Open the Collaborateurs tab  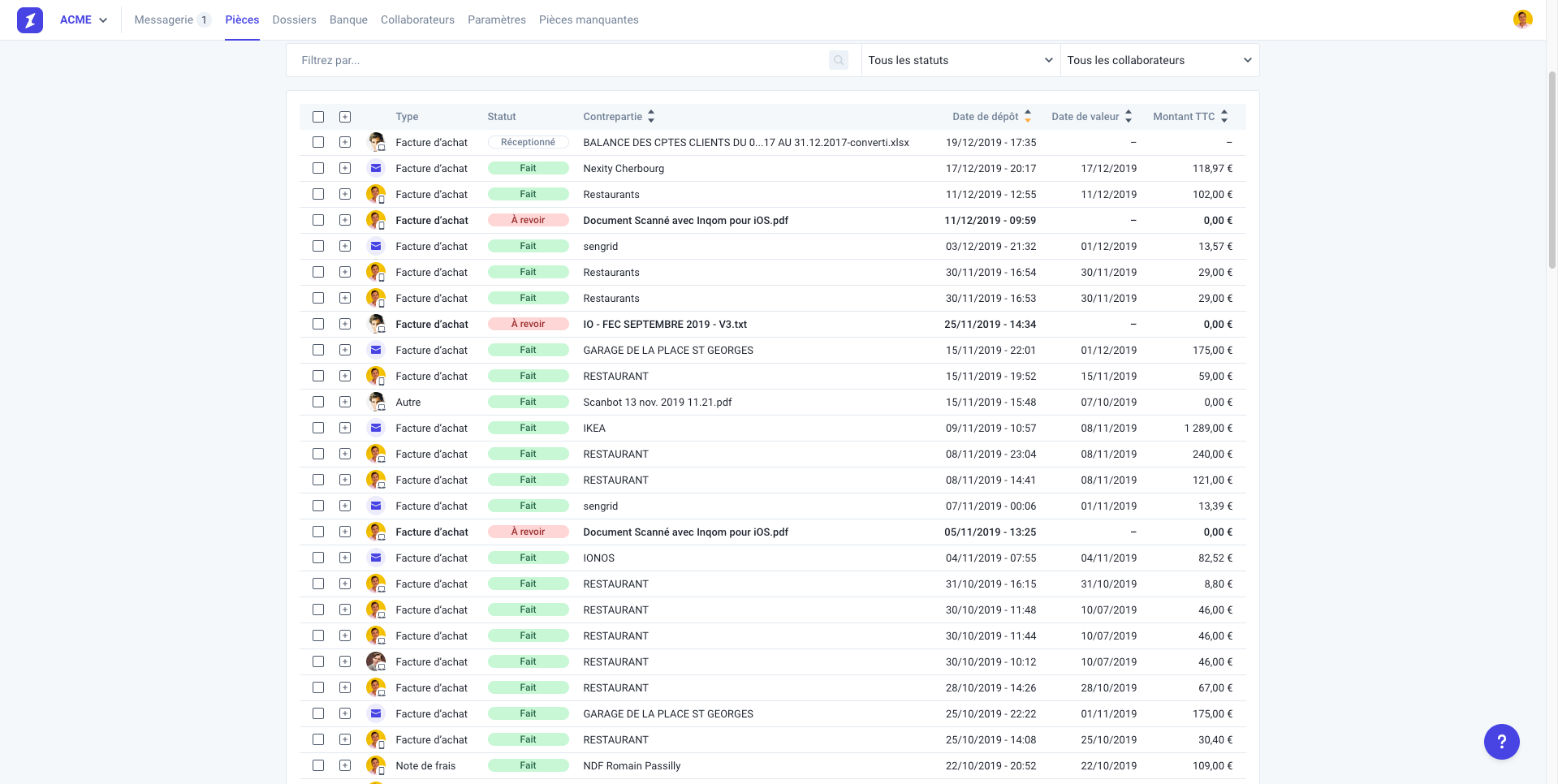pos(417,19)
